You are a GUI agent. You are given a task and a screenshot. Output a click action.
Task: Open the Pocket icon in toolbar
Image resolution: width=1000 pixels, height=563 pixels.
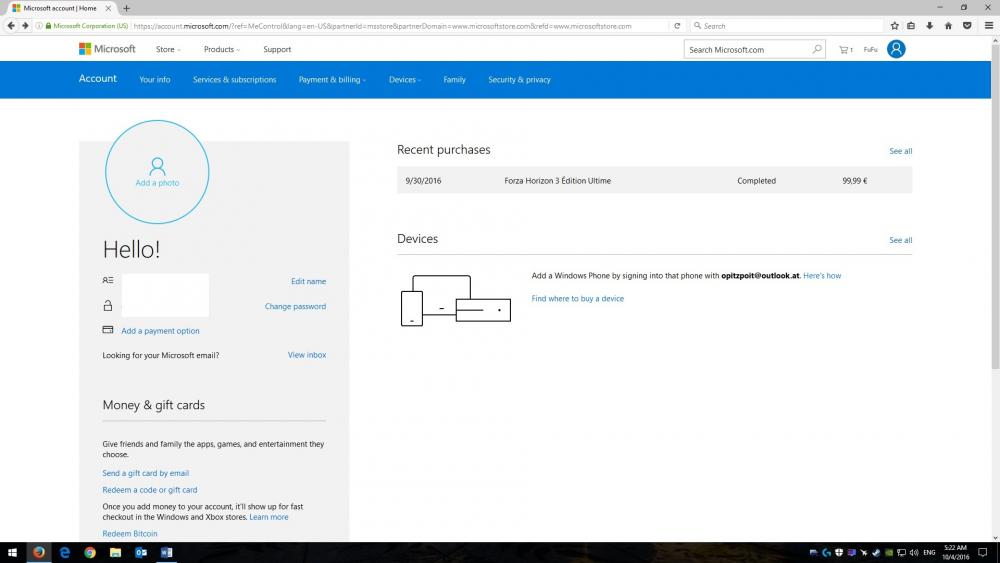(967, 26)
